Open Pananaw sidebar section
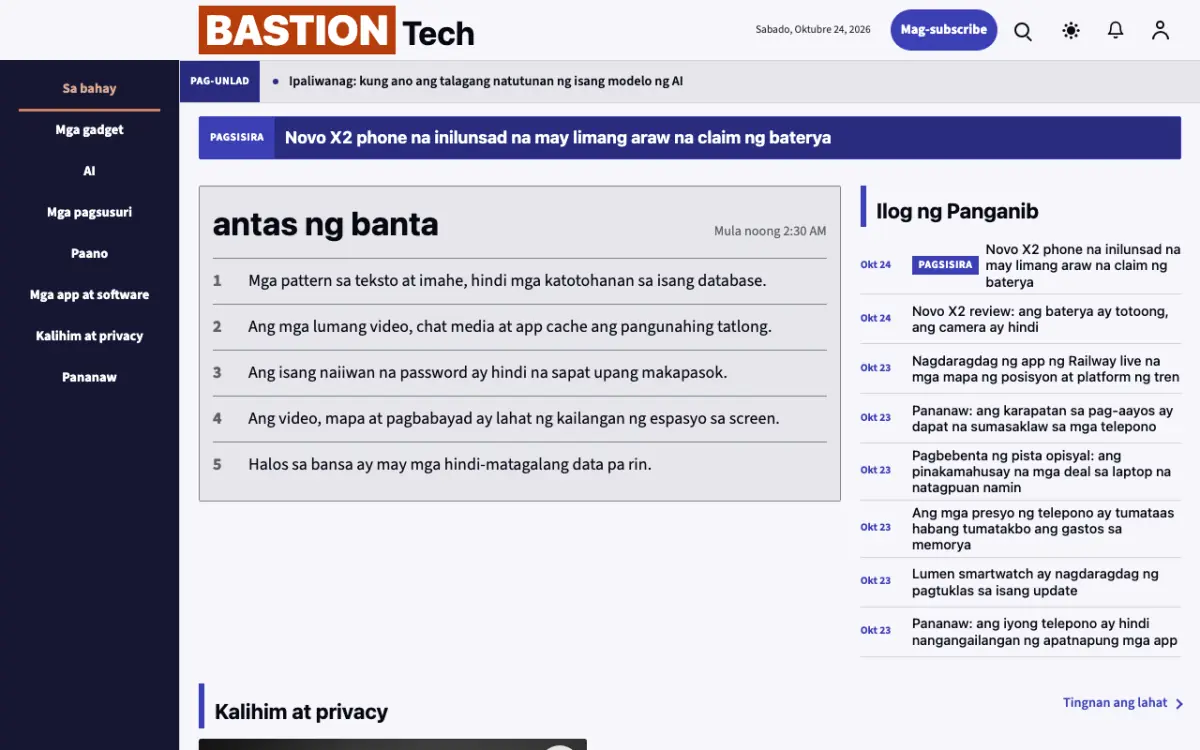The height and width of the screenshot is (750, 1200). tap(89, 377)
